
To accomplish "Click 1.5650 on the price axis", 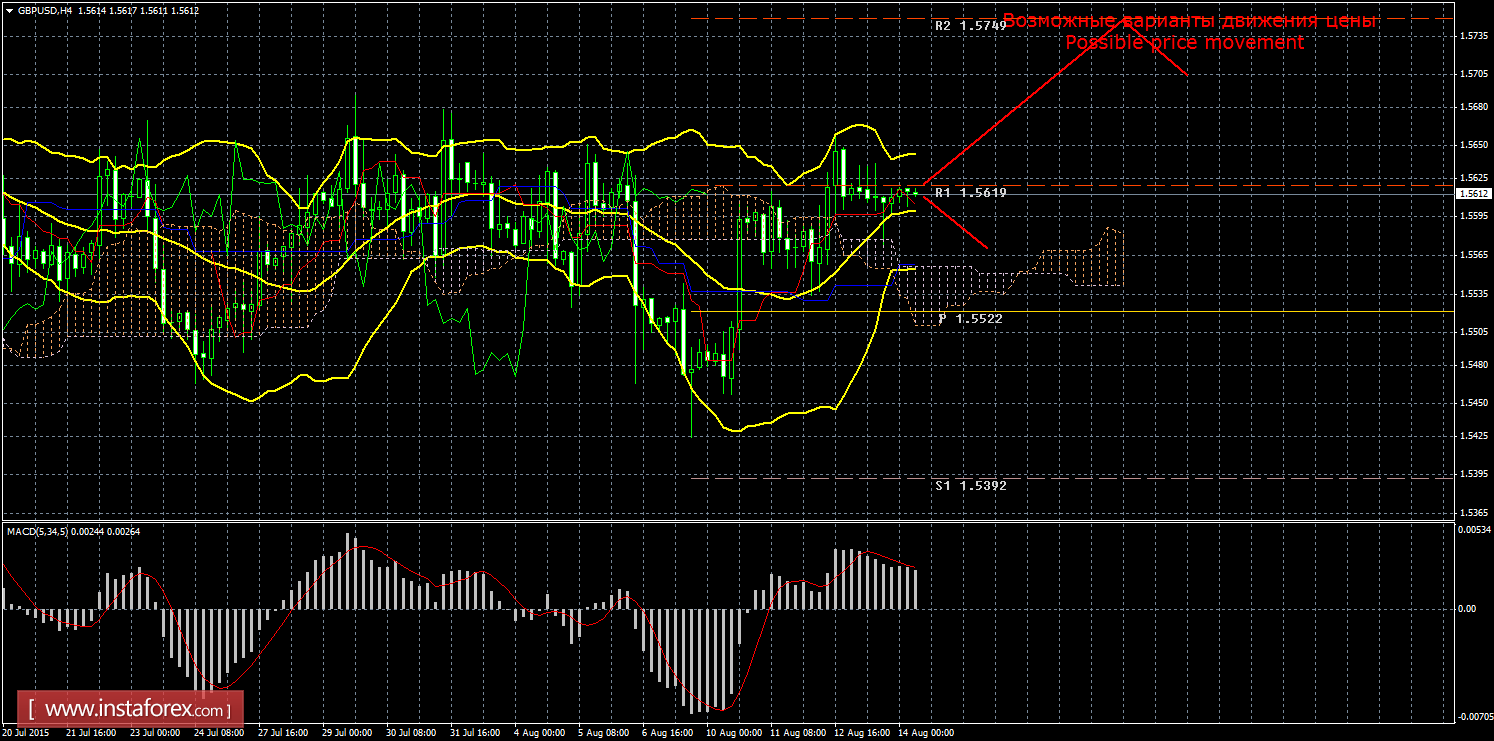I will [x=1472, y=145].
